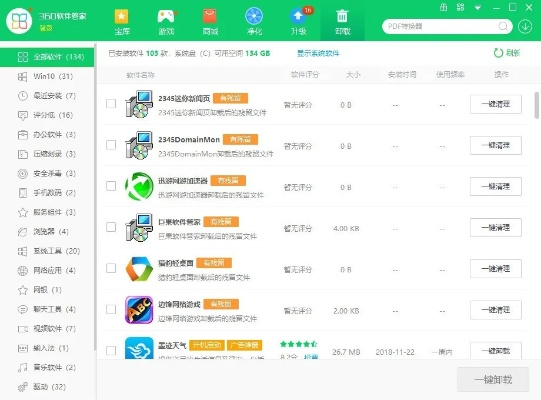The width and height of the screenshot is (541, 400).
Task: Click the 墨迹天气 blue cloud icon
Action: (139, 348)
